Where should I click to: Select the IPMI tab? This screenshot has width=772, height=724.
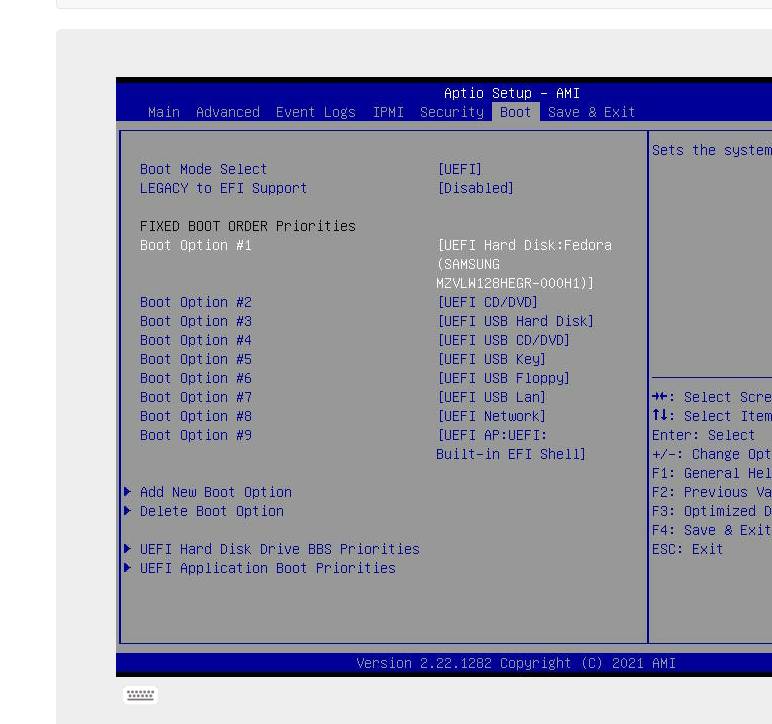pos(388,112)
